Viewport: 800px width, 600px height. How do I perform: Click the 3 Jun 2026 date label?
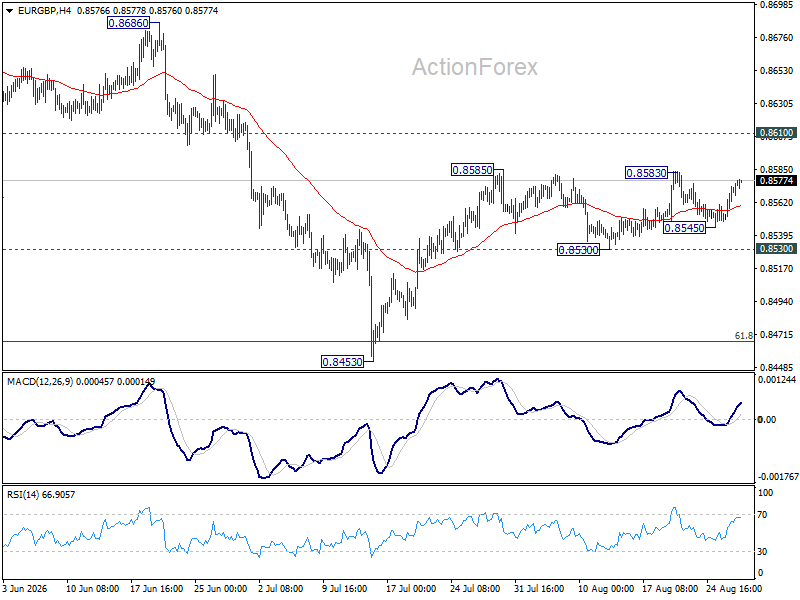coord(25,589)
